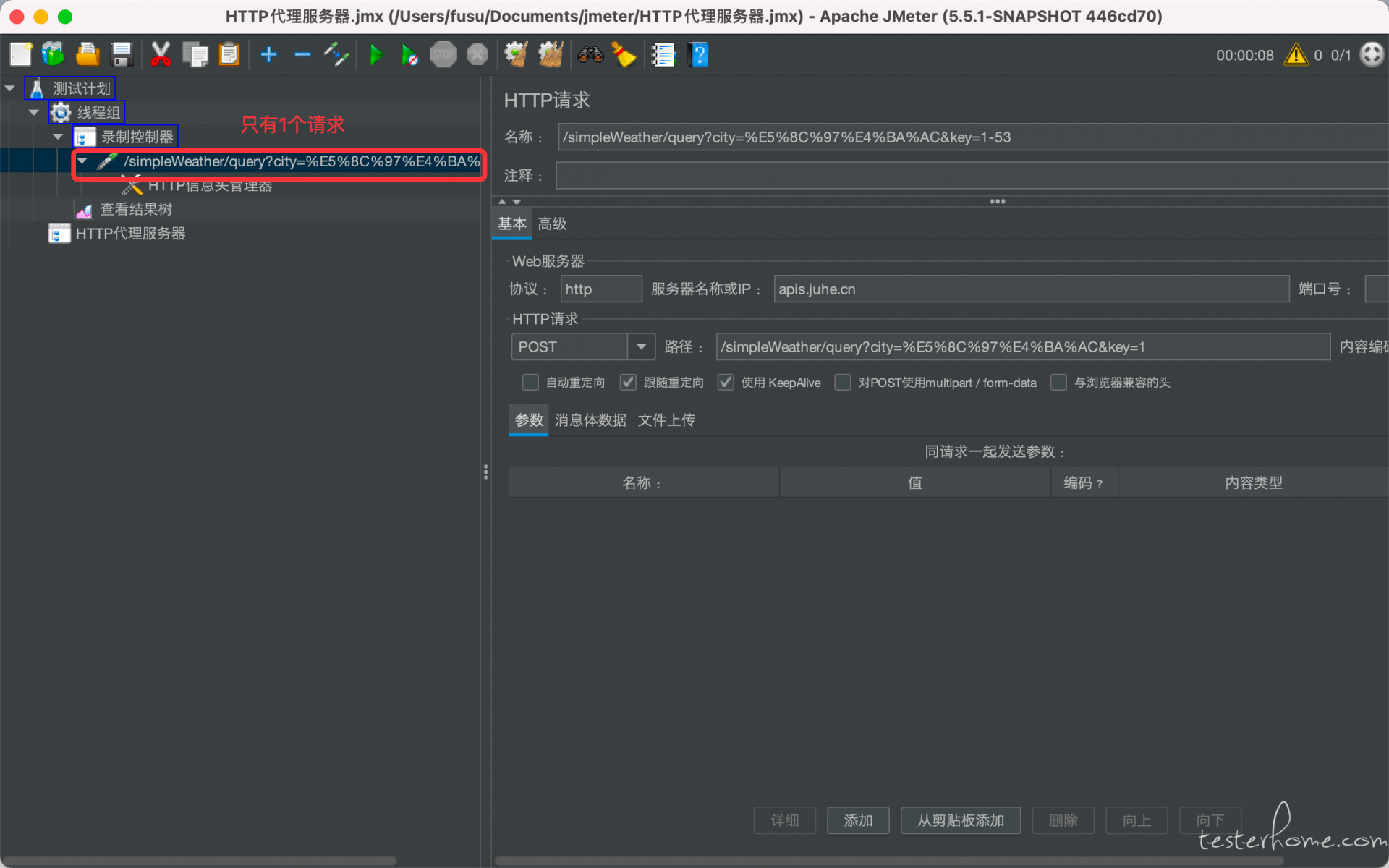Image resolution: width=1389 pixels, height=868 pixels.
Task: Click the Stop test icon
Action: 443,54
